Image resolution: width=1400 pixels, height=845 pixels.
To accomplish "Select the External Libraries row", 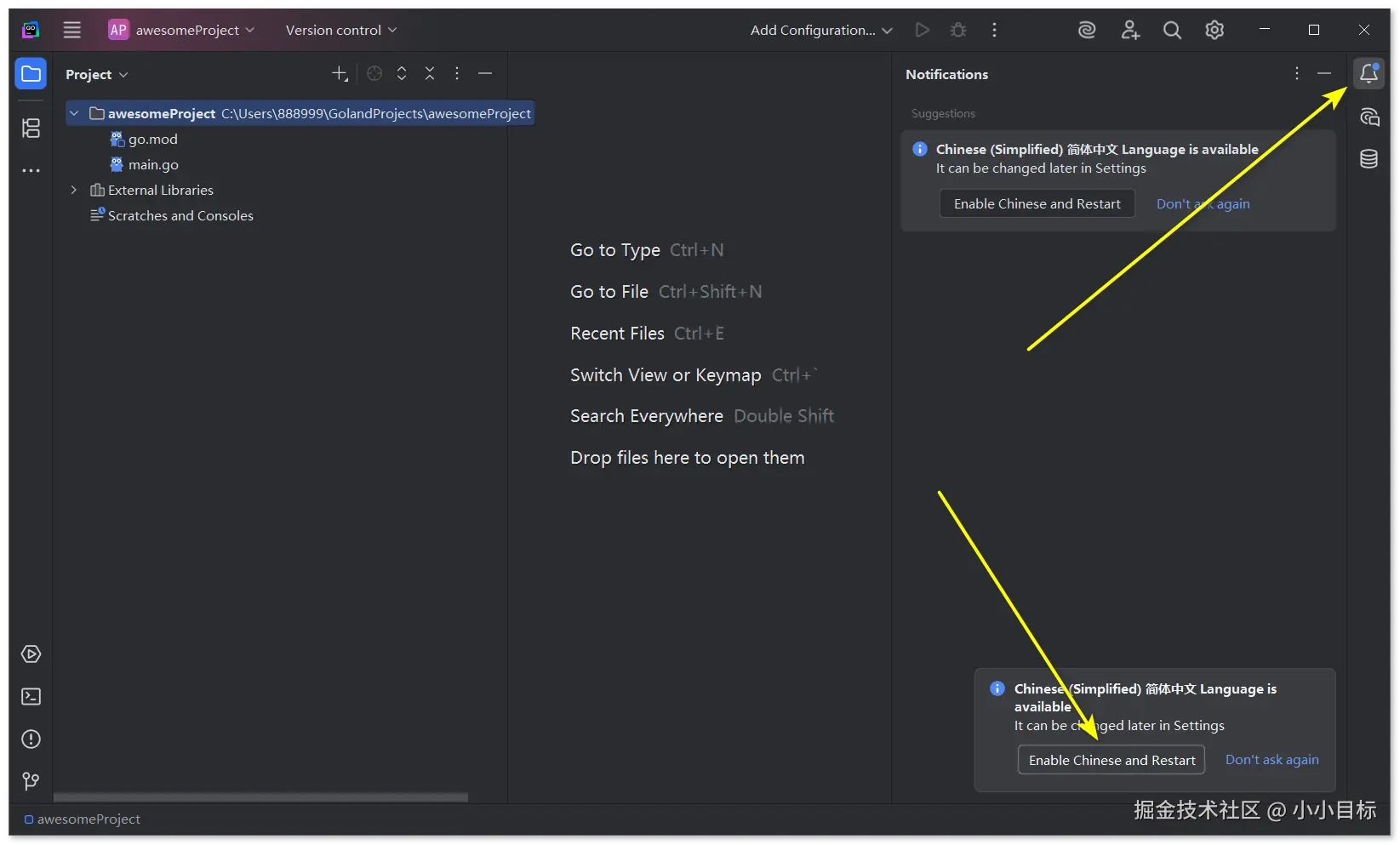I will tap(151, 190).
